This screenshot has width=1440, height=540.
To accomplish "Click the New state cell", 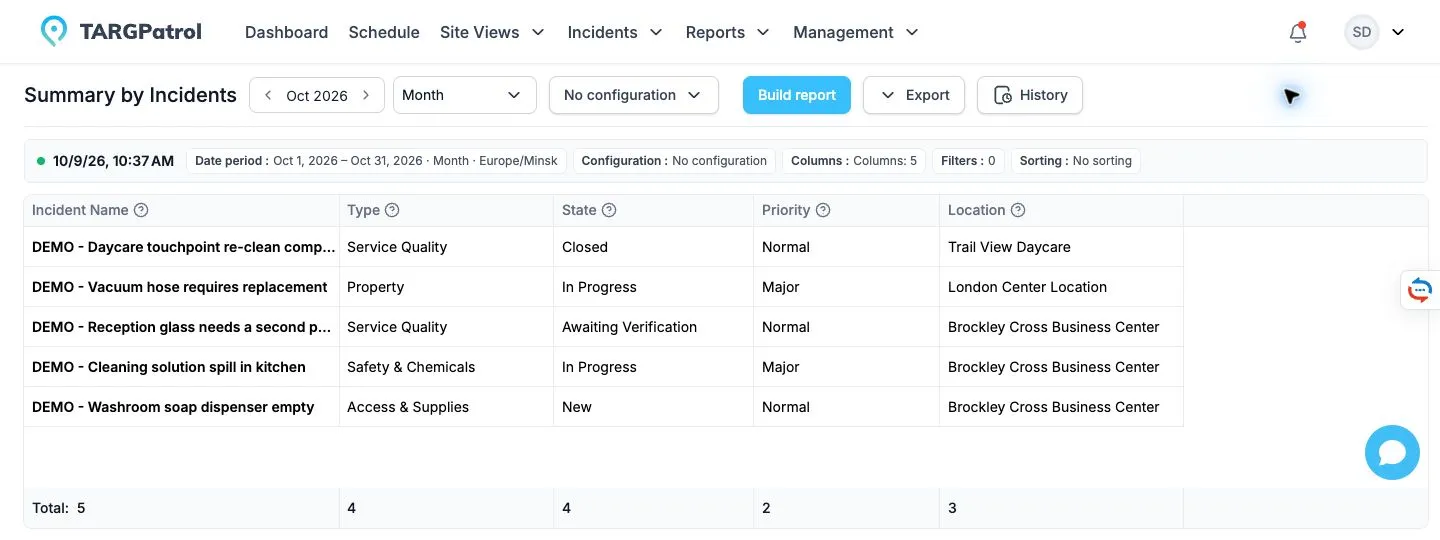I will [x=653, y=407].
